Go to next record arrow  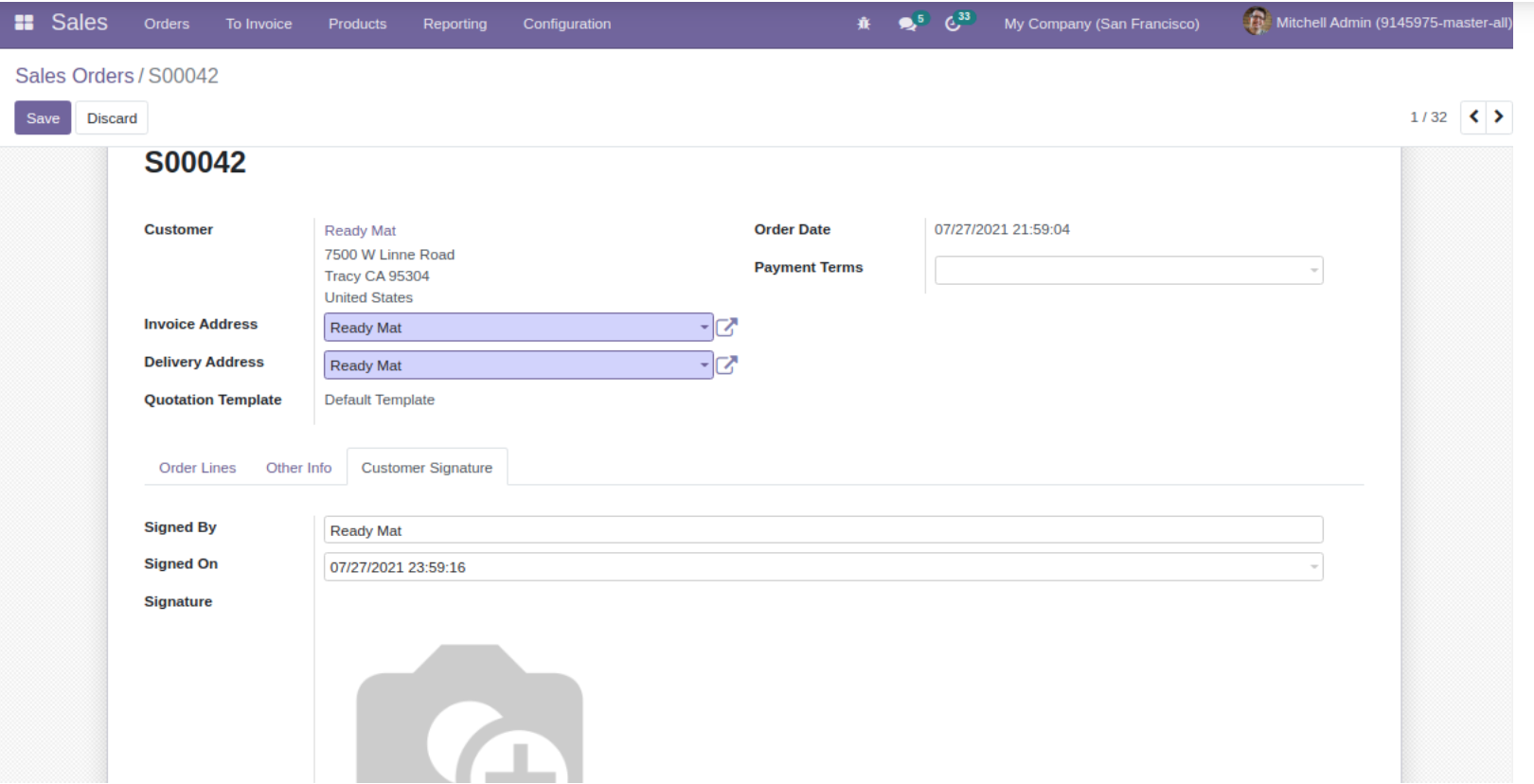(x=1499, y=117)
